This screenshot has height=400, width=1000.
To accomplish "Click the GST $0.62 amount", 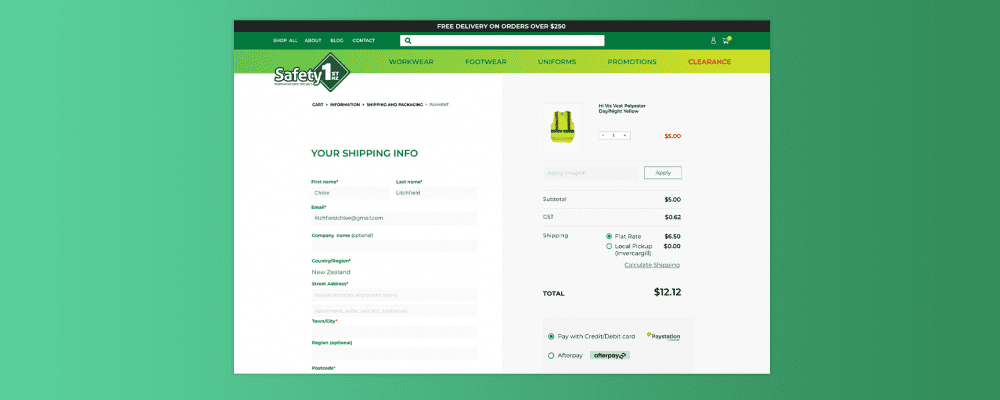I will [x=672, y=217].
